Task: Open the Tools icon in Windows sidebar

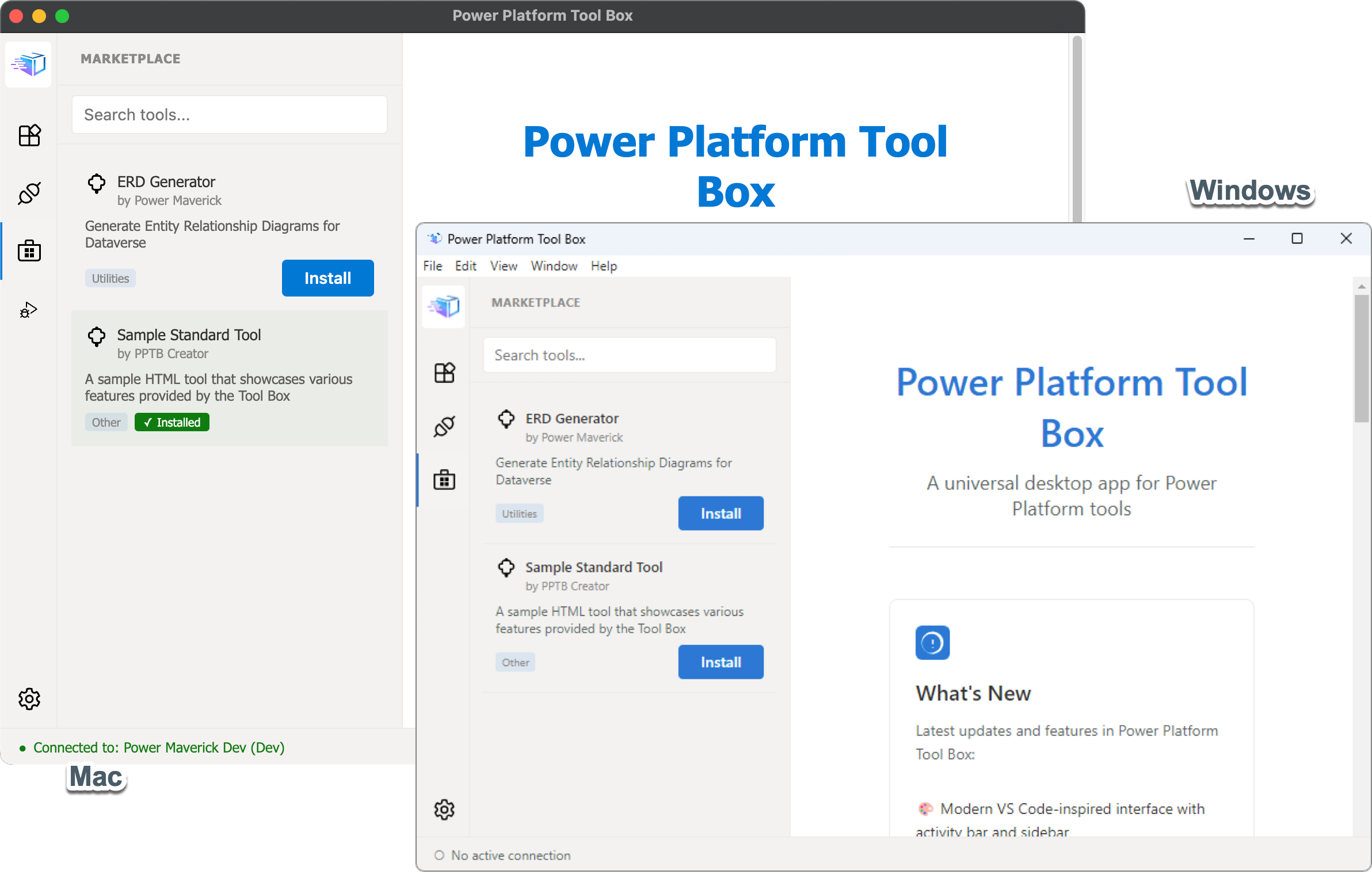Action: 444,373
